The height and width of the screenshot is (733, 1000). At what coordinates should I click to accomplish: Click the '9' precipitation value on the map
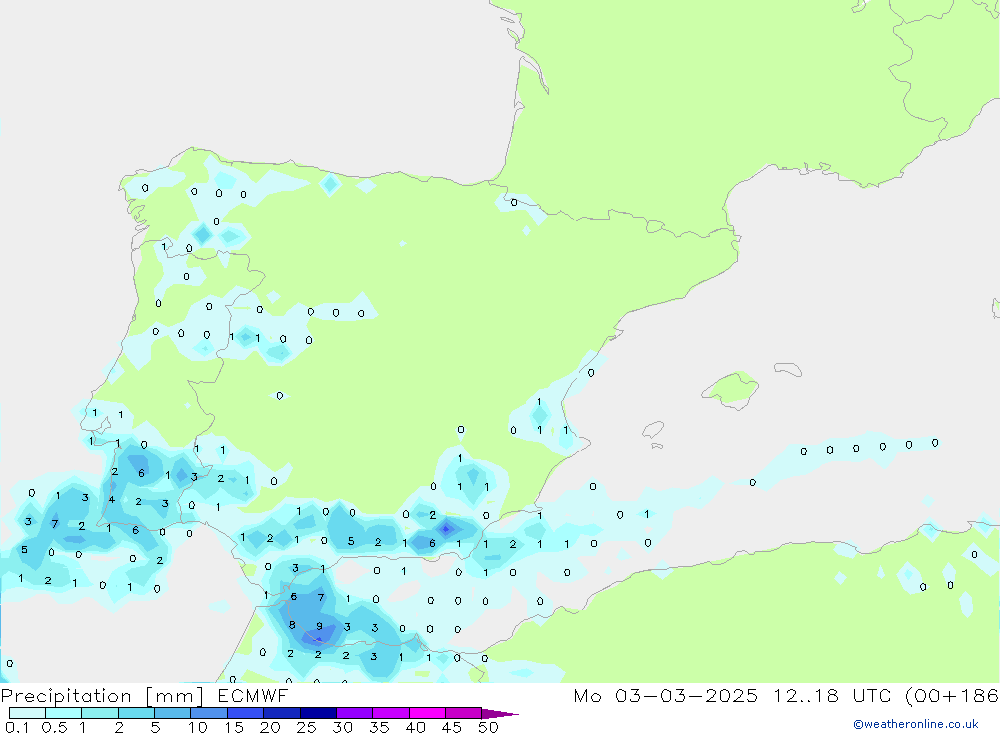tap(320, 626)
